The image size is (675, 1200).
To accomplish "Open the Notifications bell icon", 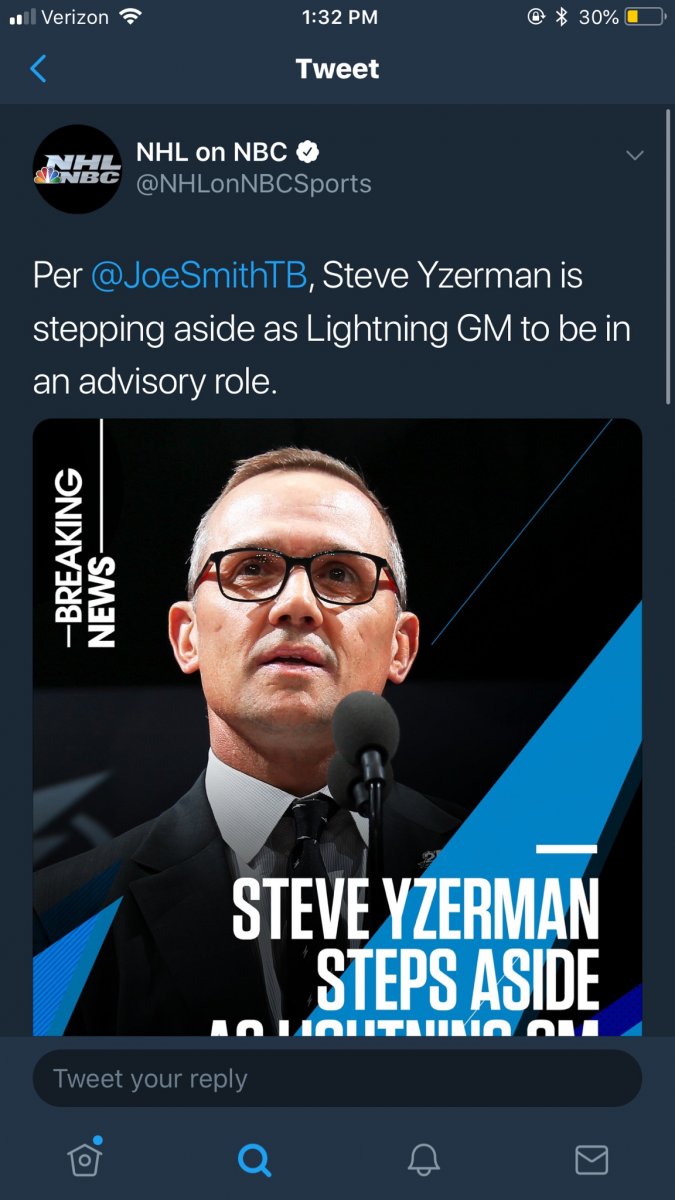I will point(423,1159).
